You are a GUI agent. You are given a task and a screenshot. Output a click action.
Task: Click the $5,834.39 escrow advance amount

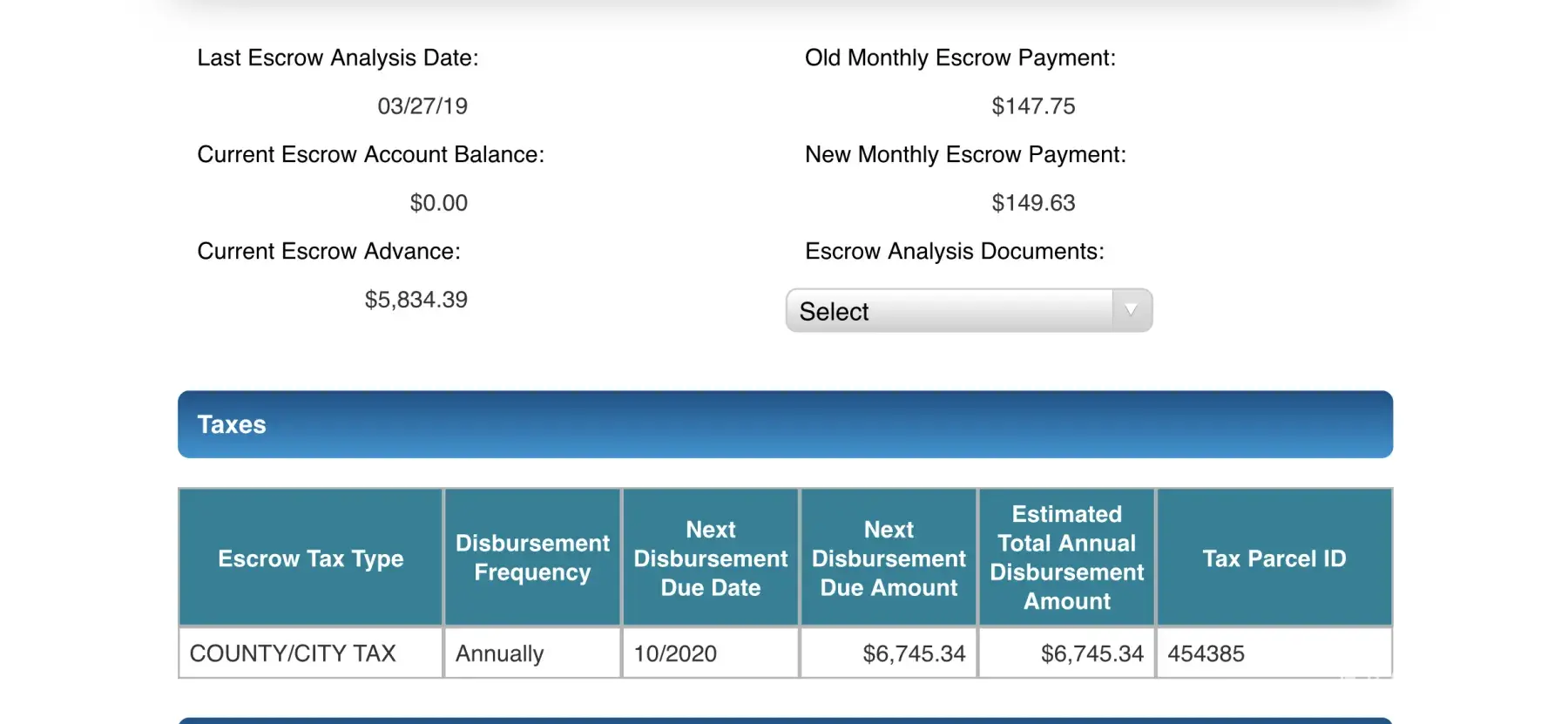pos(416,300)
